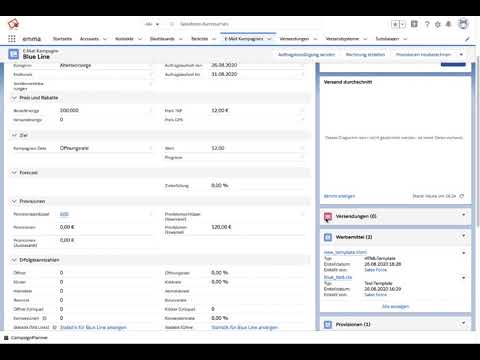Expand the Accounts tab chevron
This screenshot has height=360, width=480.
click(105, 39)
